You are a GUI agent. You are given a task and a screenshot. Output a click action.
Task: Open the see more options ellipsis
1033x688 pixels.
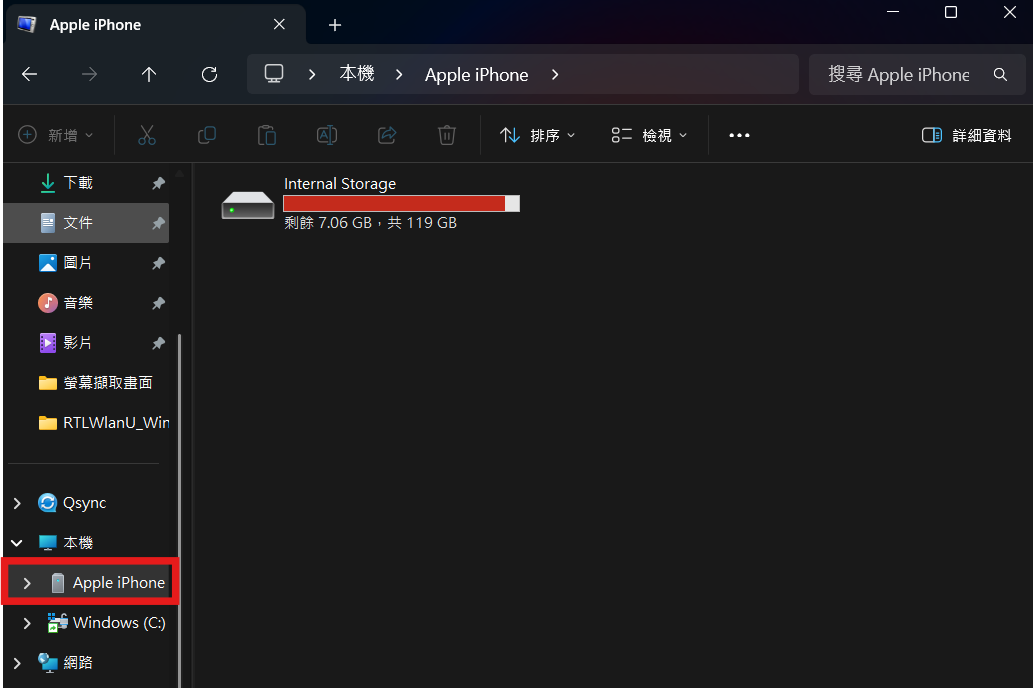click(x=739, y=135)
